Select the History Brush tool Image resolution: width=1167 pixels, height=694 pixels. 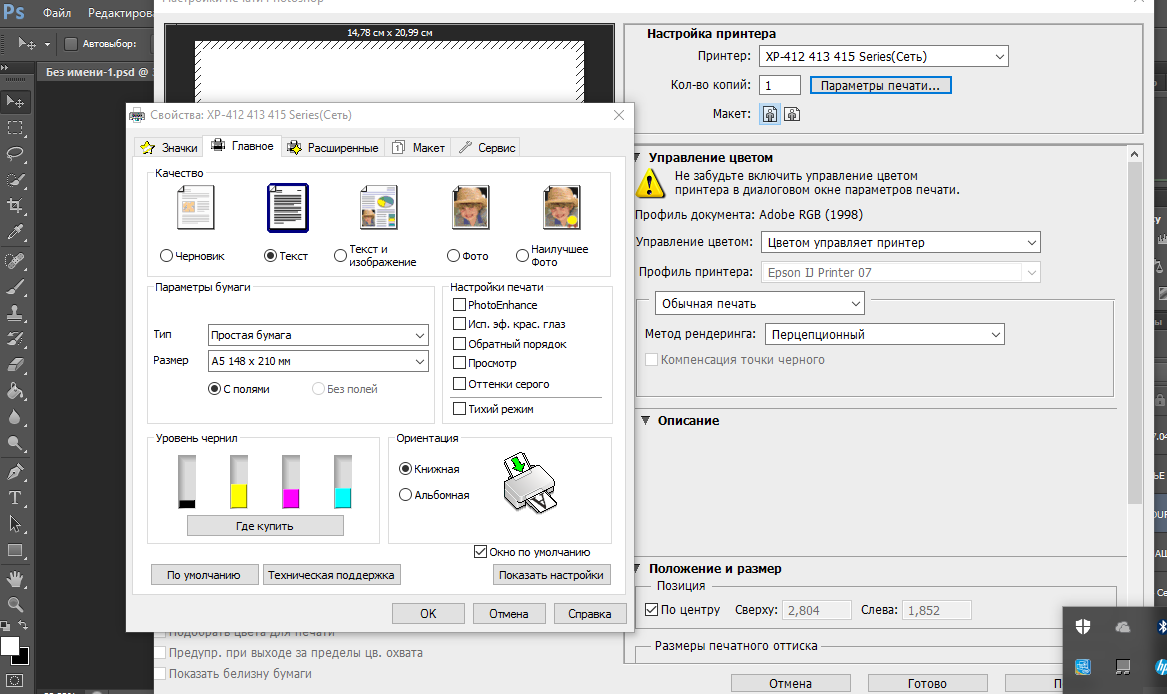(15, 340)
